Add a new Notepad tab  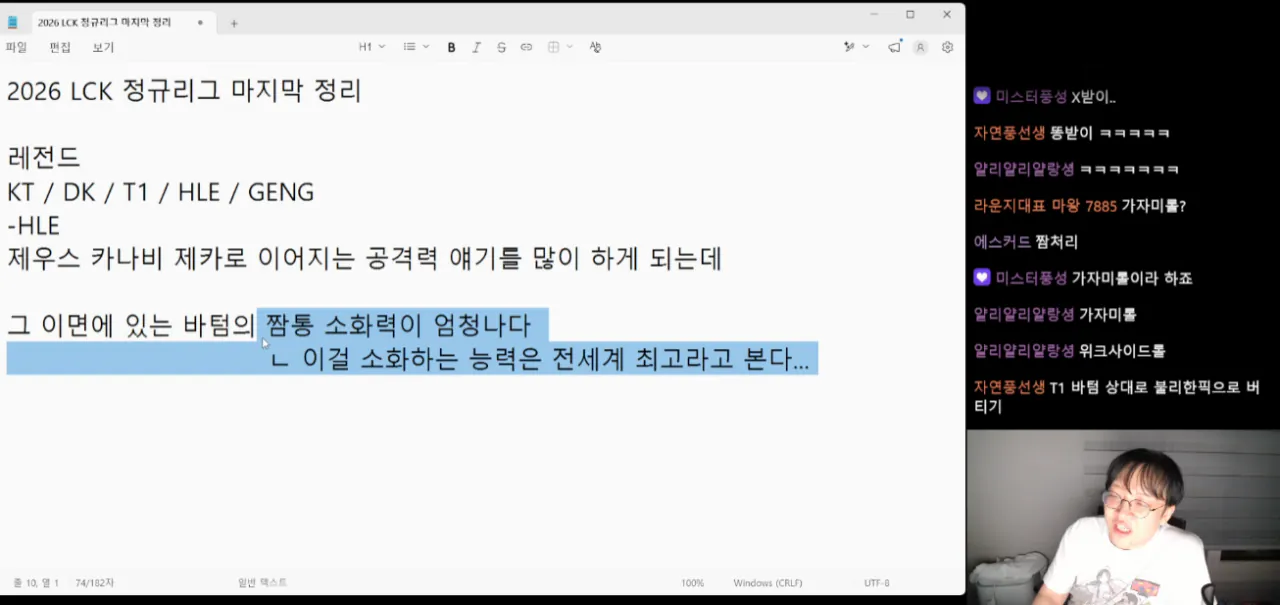[x=234, y=23]
